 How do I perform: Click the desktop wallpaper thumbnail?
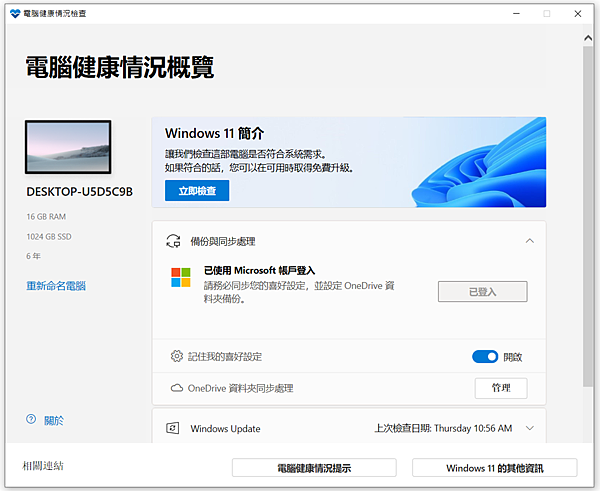coord(68,147)
